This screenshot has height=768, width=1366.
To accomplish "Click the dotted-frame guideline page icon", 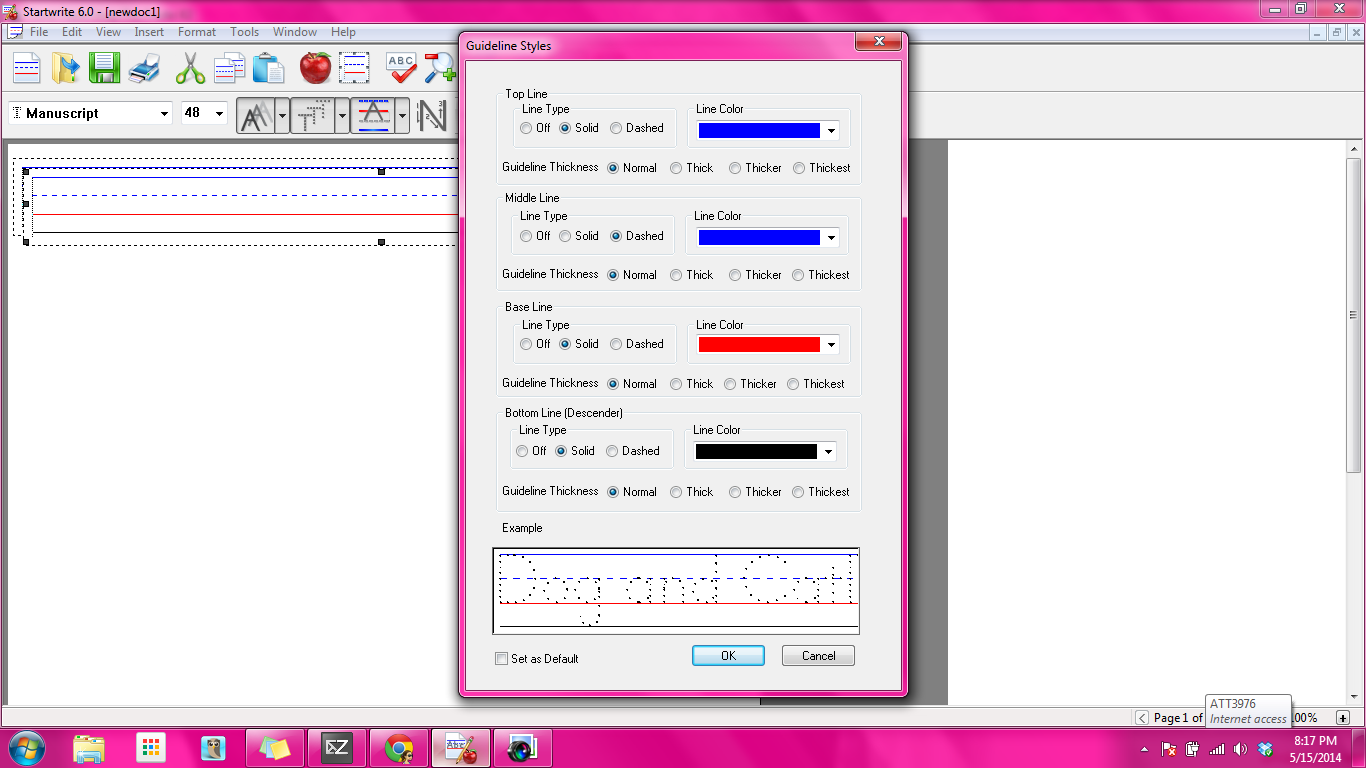I will (x=355, y=68).
